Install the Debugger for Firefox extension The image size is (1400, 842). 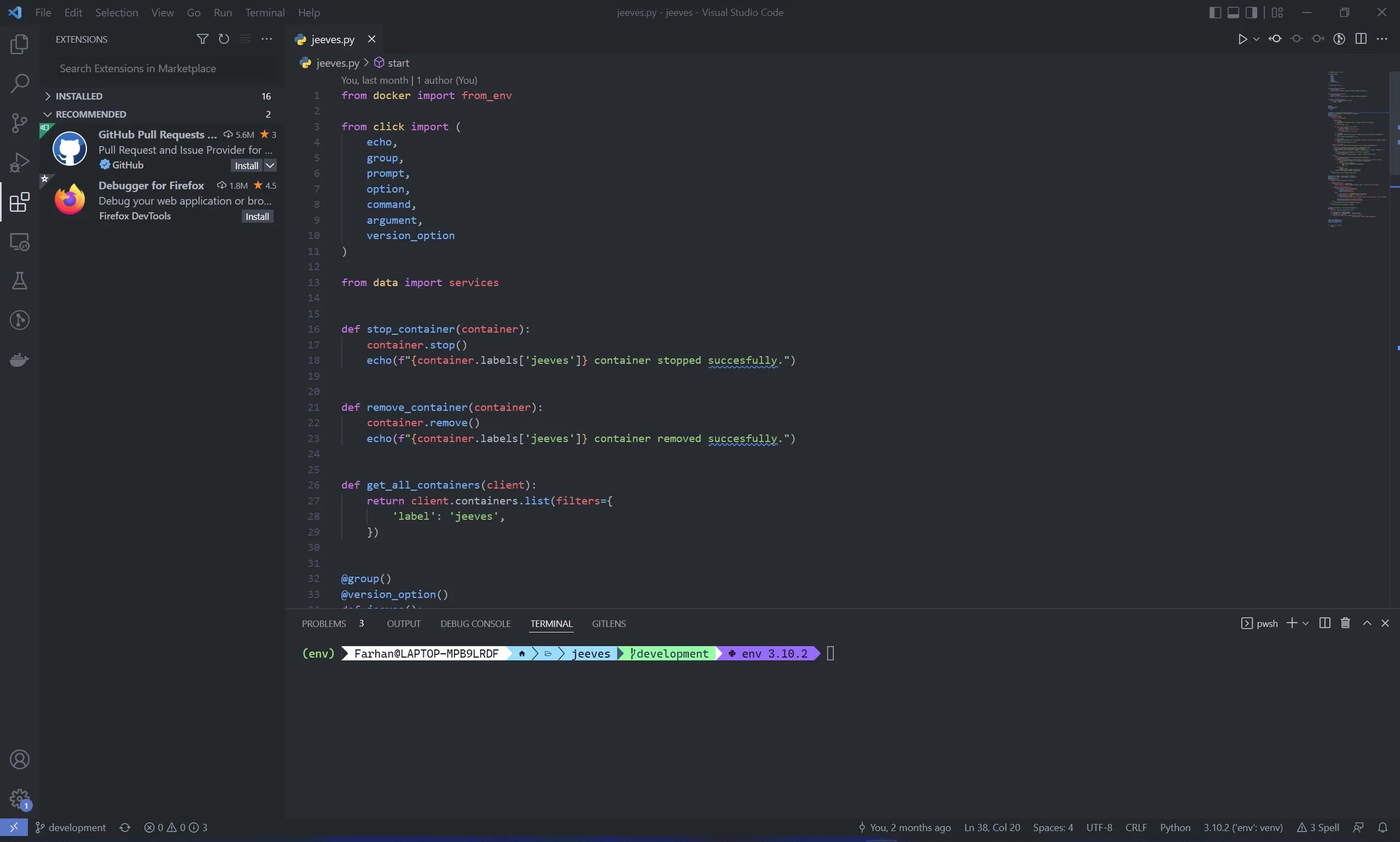pyautogui.click(x=257, y=217)
